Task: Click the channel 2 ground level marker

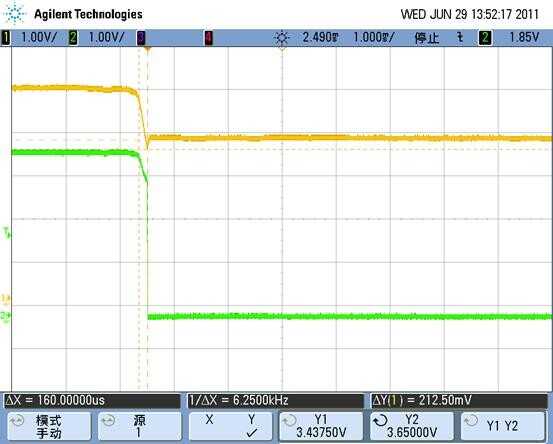Action: tap(6, 316)
